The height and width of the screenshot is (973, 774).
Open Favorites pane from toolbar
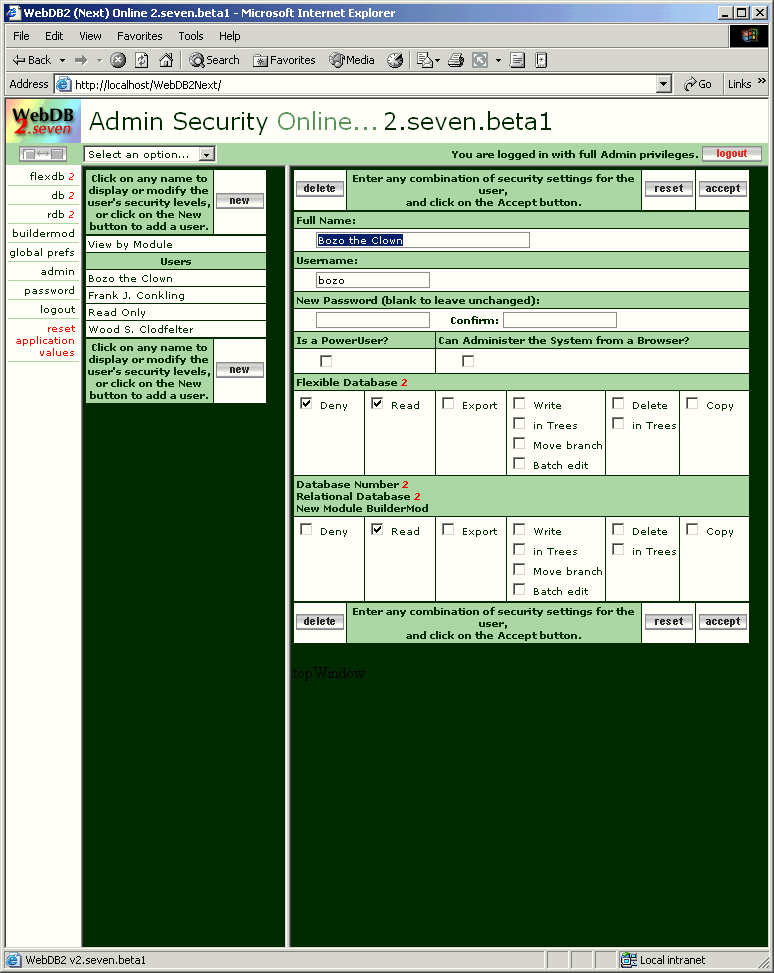click(x=284, y=60)
